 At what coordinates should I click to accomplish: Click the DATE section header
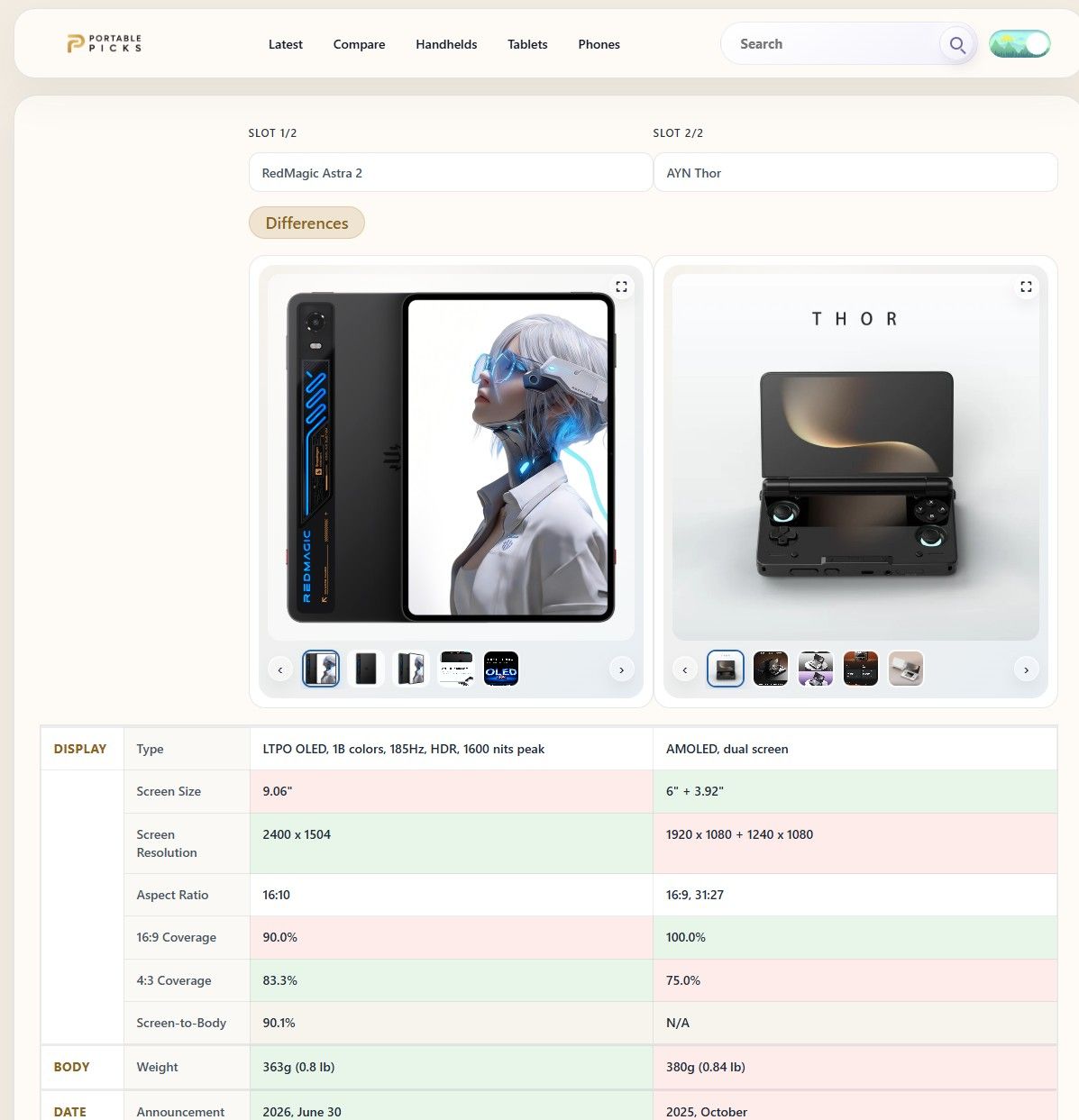click(x=70, y=1112)
